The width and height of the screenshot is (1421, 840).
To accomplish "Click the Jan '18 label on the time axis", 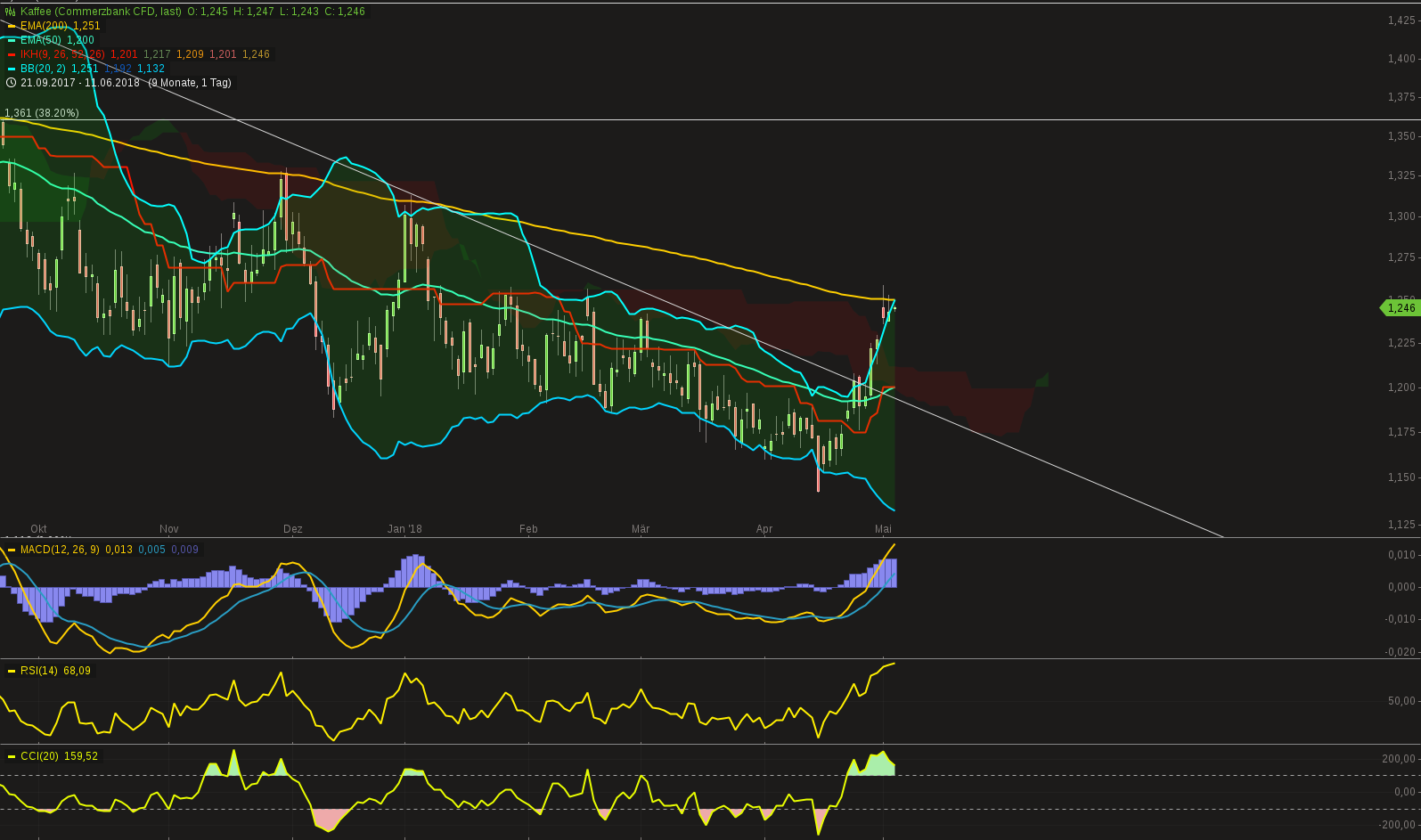I will [x=404, y=529].
